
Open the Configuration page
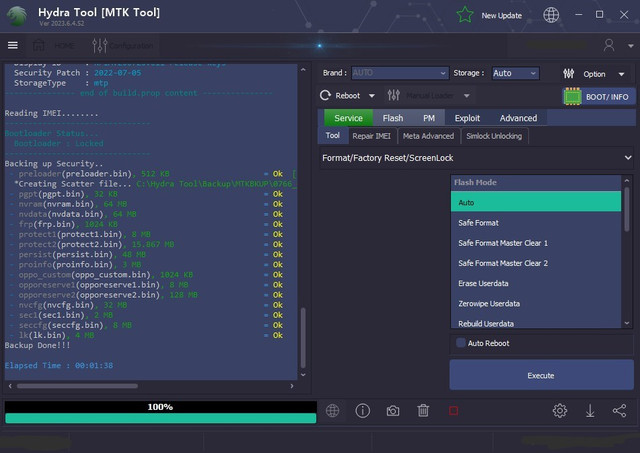(x=122, y=45)
